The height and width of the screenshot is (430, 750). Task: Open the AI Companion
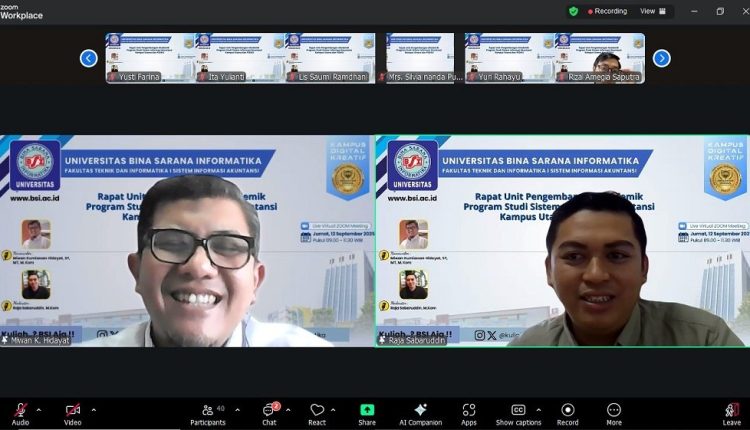pyautogui.click(x=420, y=414)
